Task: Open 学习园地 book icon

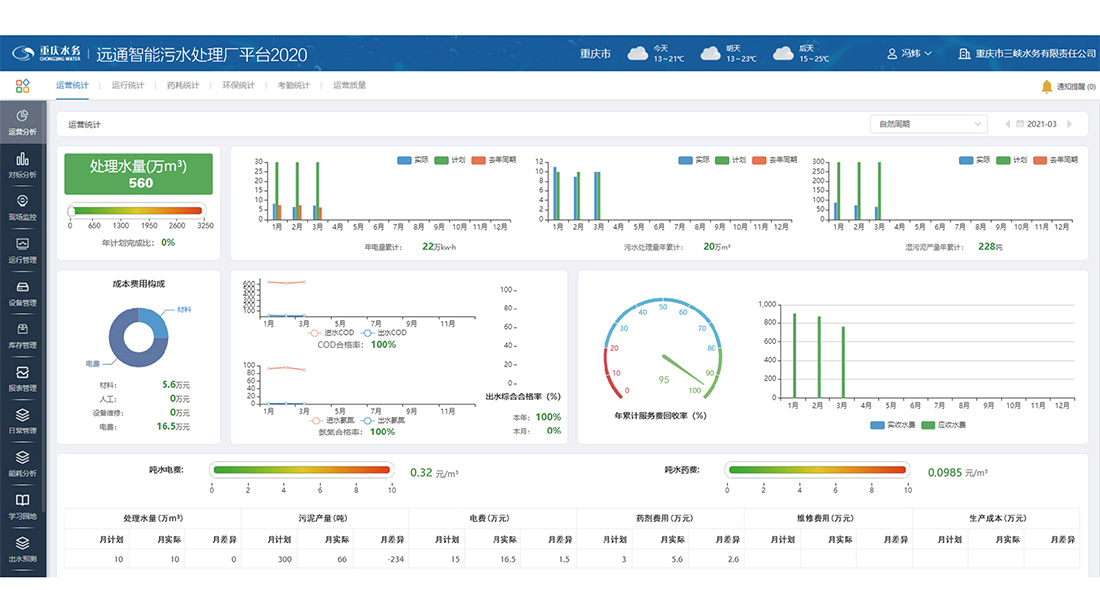Action: (x=22, y=507)
